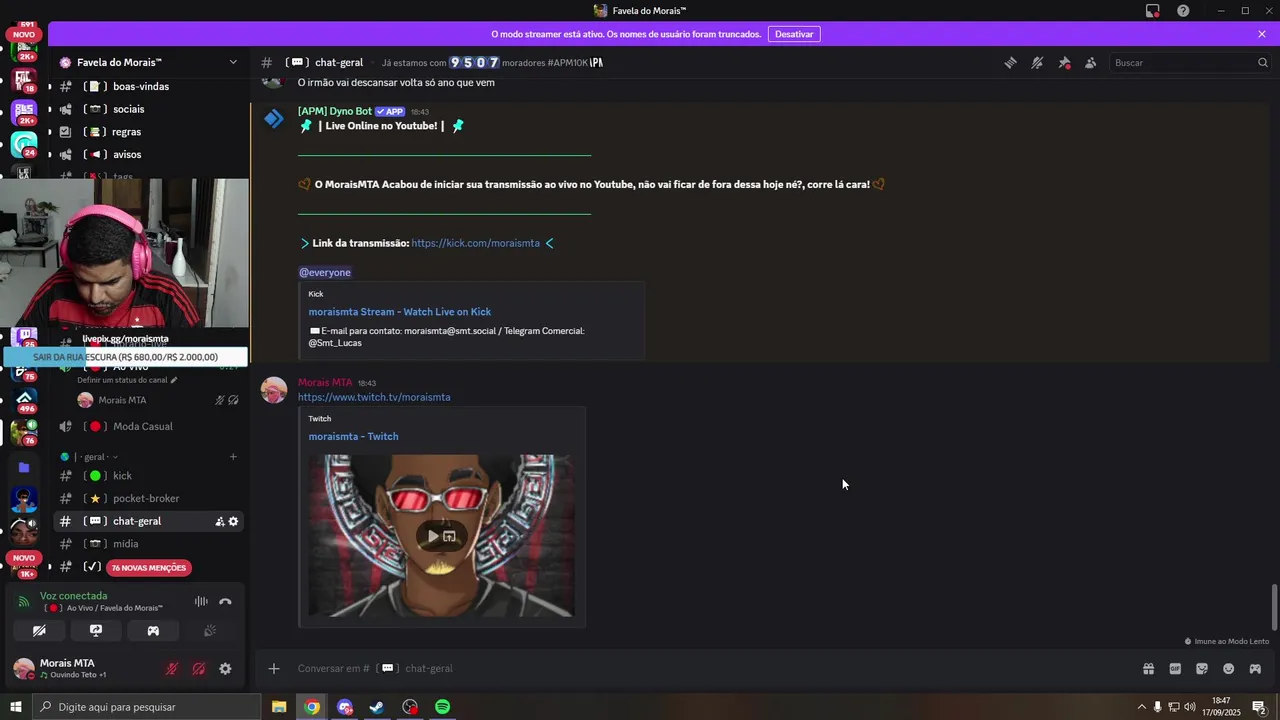Screen dimensions: 1280x720
Task: Open Morais MTA user avatar panel
Action: coord(24,669)
